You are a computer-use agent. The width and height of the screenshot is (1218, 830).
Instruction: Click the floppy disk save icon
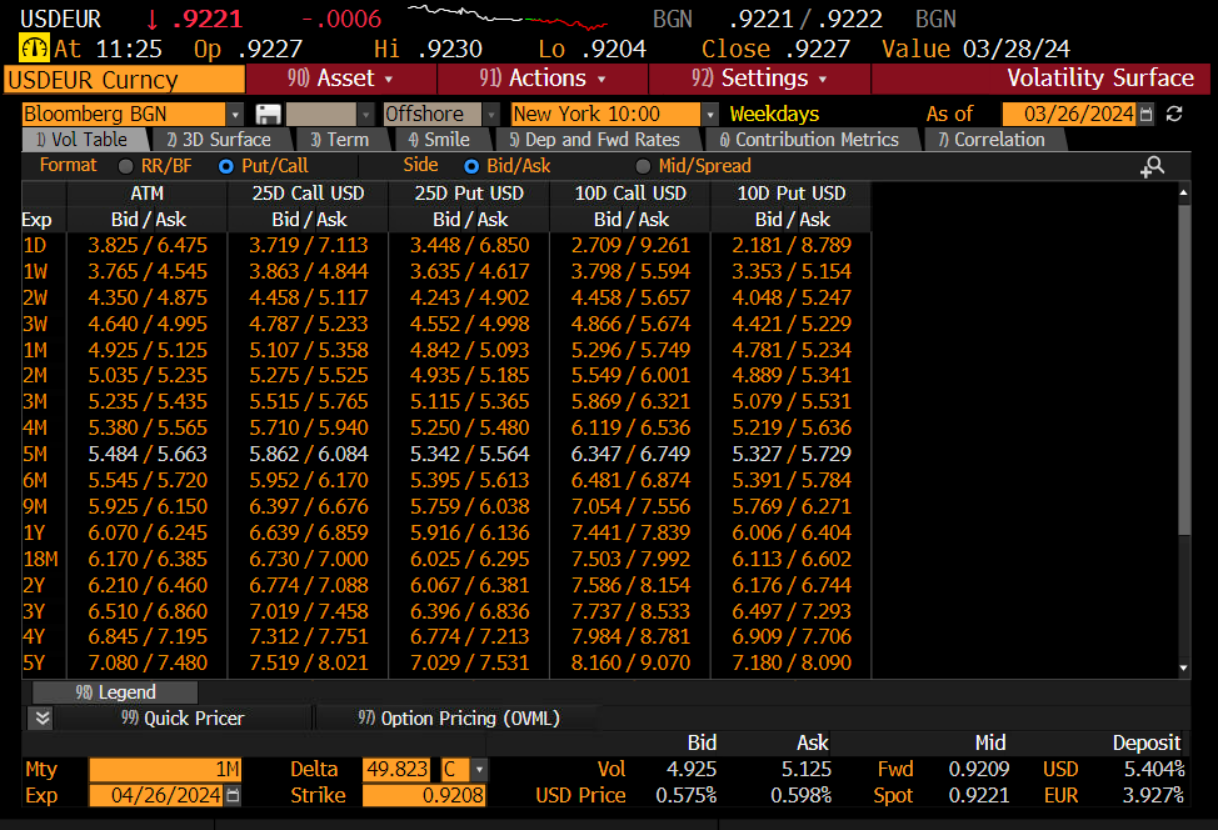(x=267, y=114)
